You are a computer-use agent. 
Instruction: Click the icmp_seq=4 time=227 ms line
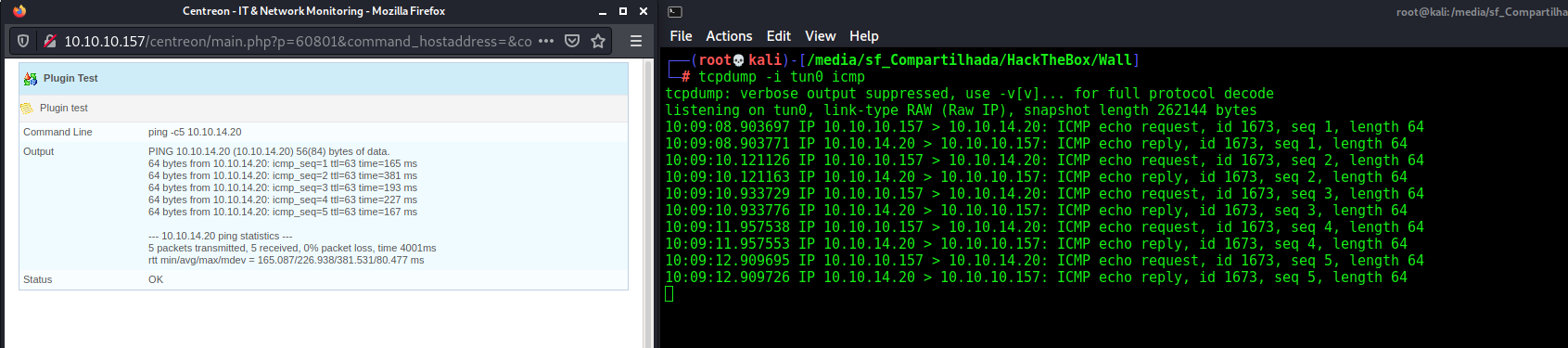point(283,200)
